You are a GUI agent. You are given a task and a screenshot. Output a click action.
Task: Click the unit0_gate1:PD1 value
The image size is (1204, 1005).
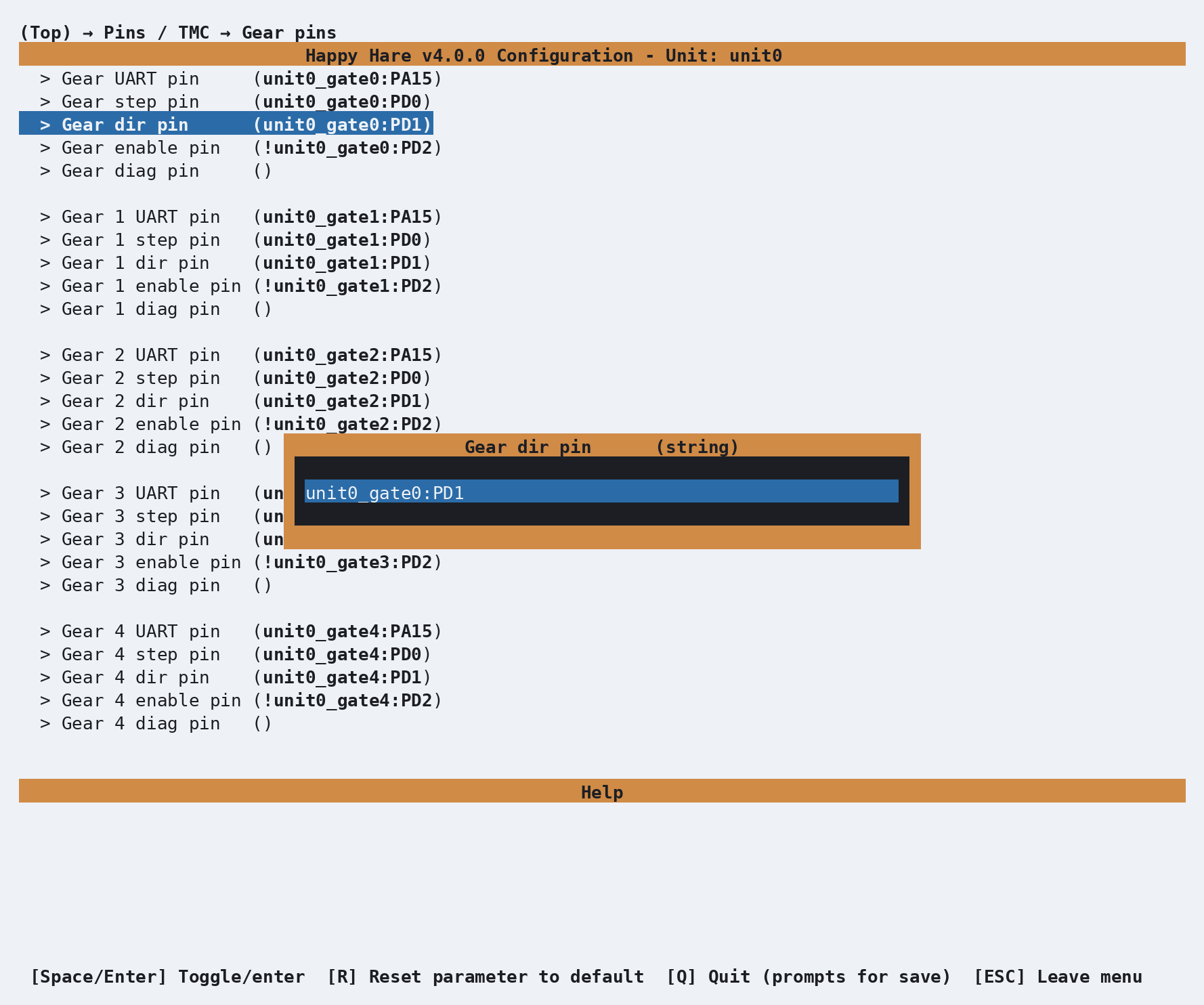pos(342,263)
